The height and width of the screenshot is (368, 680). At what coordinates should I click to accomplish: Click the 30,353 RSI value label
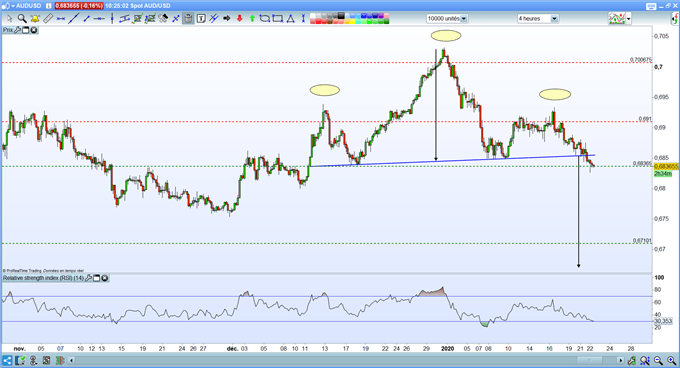663,321
